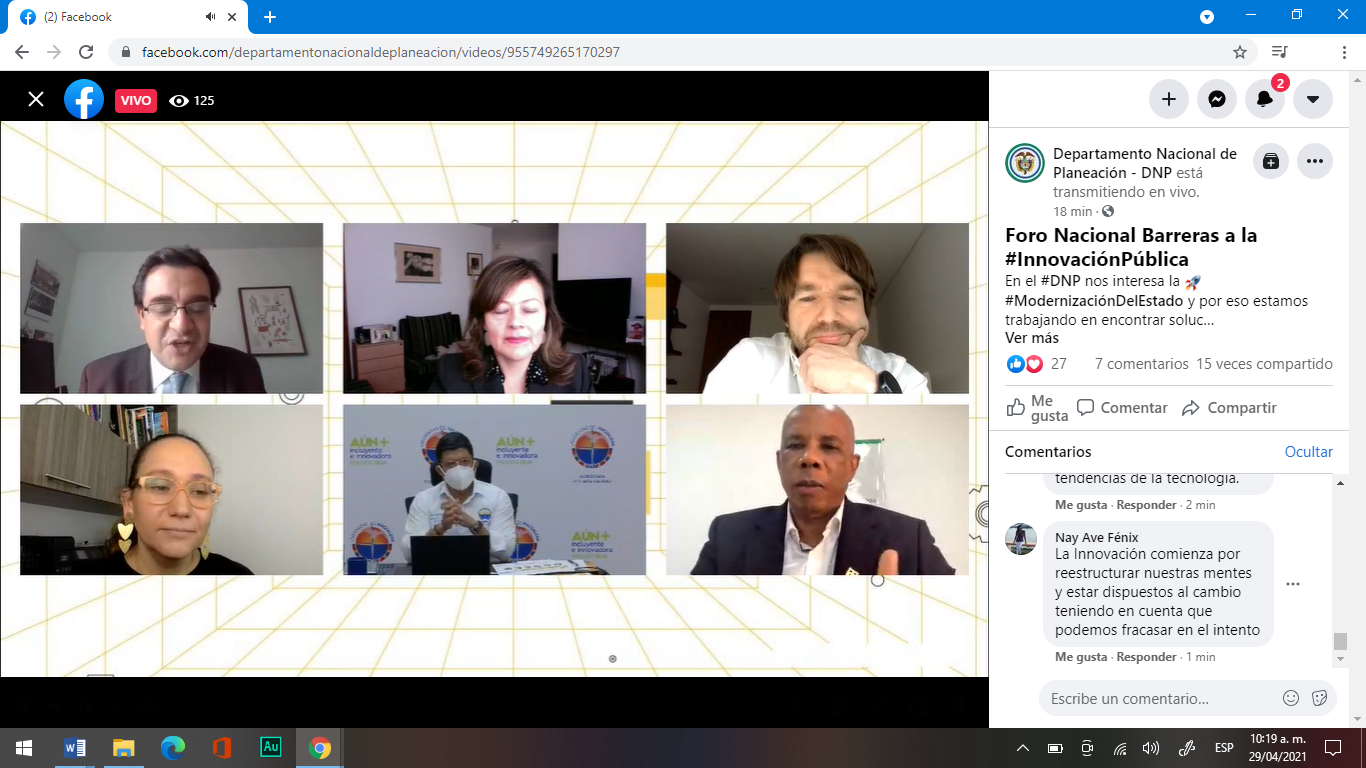Open the emoji picker in comment box
The width and height of the screenshot is (1366, 768).
point(1291,698)
